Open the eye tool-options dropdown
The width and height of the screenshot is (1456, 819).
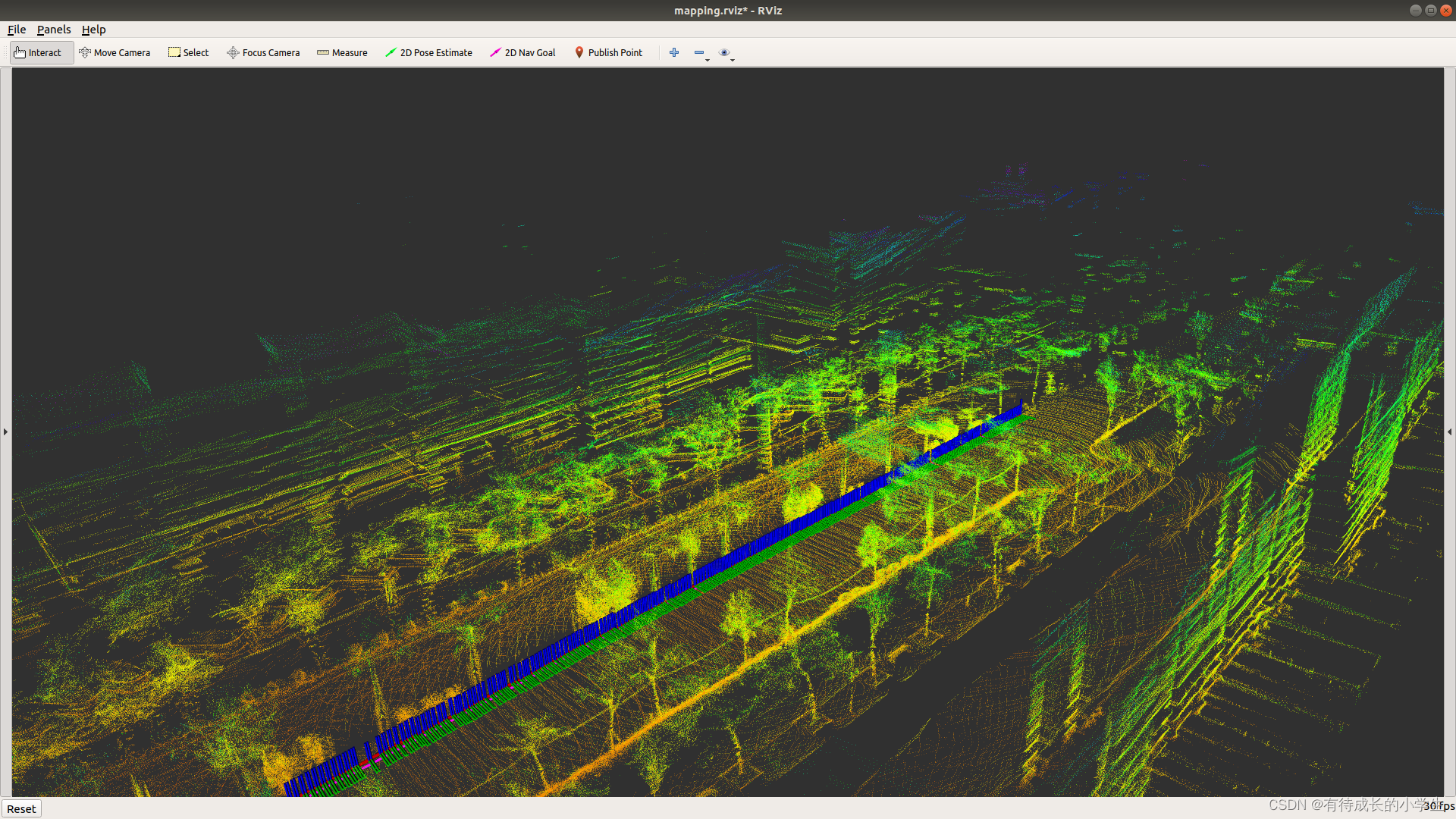coord(726,53)
